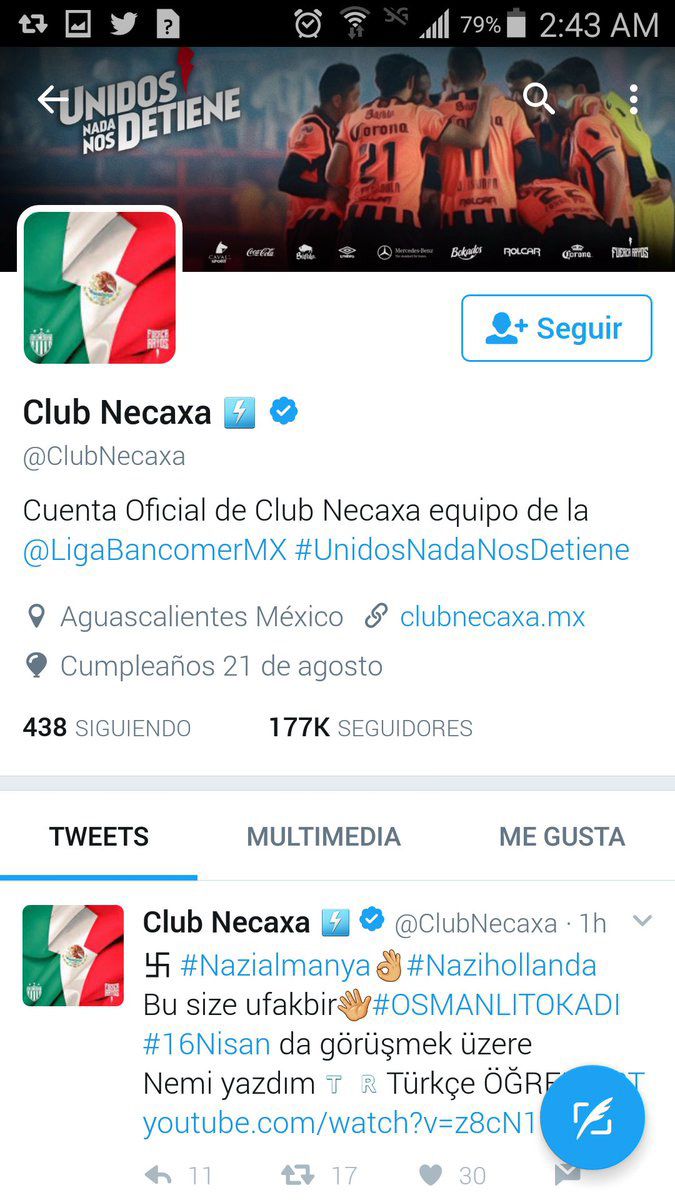The height and width of the screenshot is (1200, 675).
Task: Open the youtube.com link in tweet
Action: [x=340, y=1123]
